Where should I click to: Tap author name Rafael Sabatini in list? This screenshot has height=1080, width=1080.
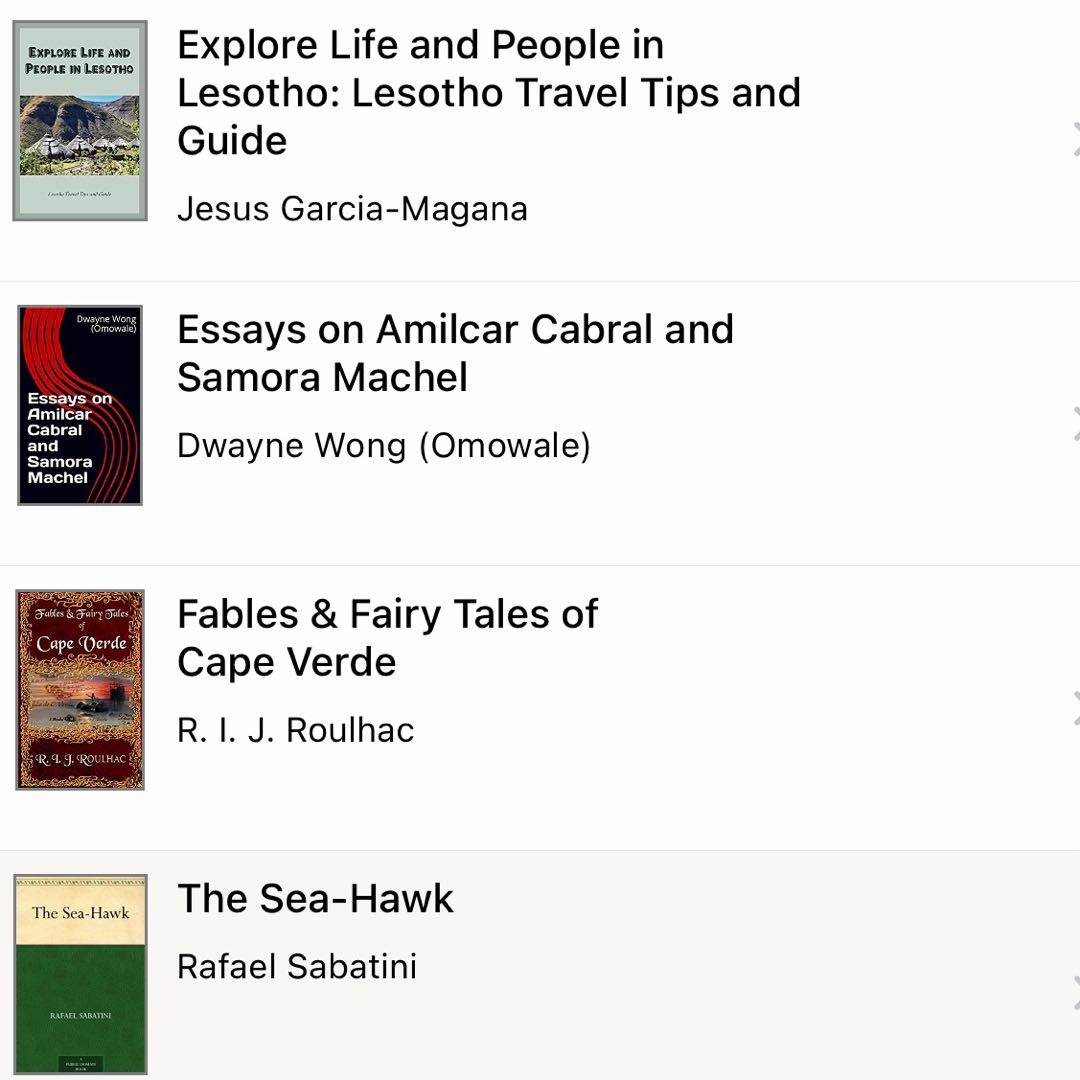pos(296,966)
